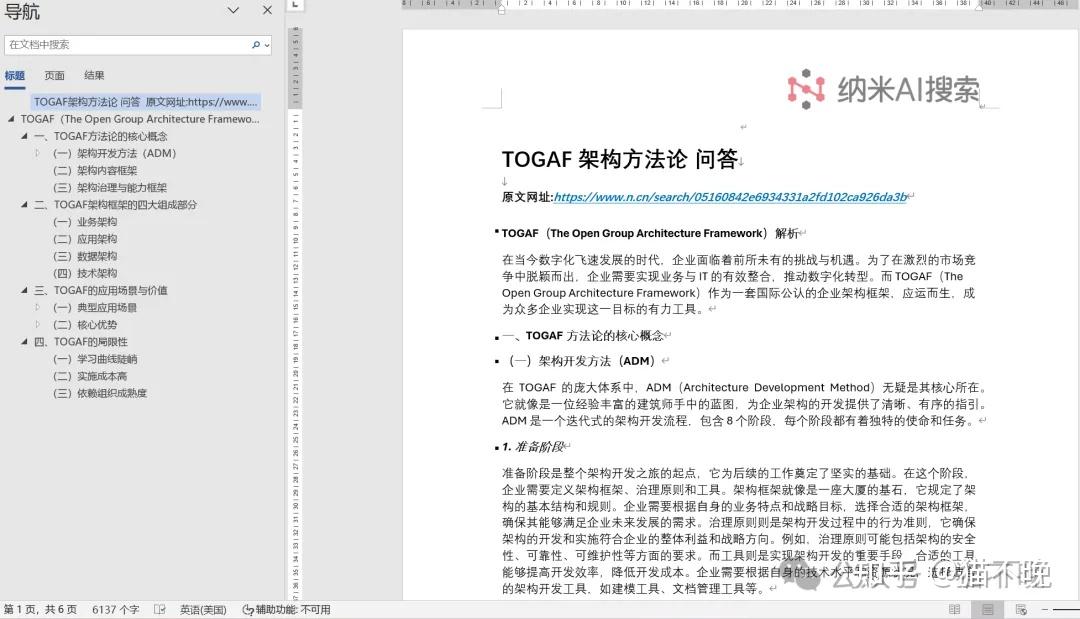Select the highlighted TOGAF架构方法论 问答 heading row
The width and height of the screenshot is (1080, 619).
coord(145,102)
